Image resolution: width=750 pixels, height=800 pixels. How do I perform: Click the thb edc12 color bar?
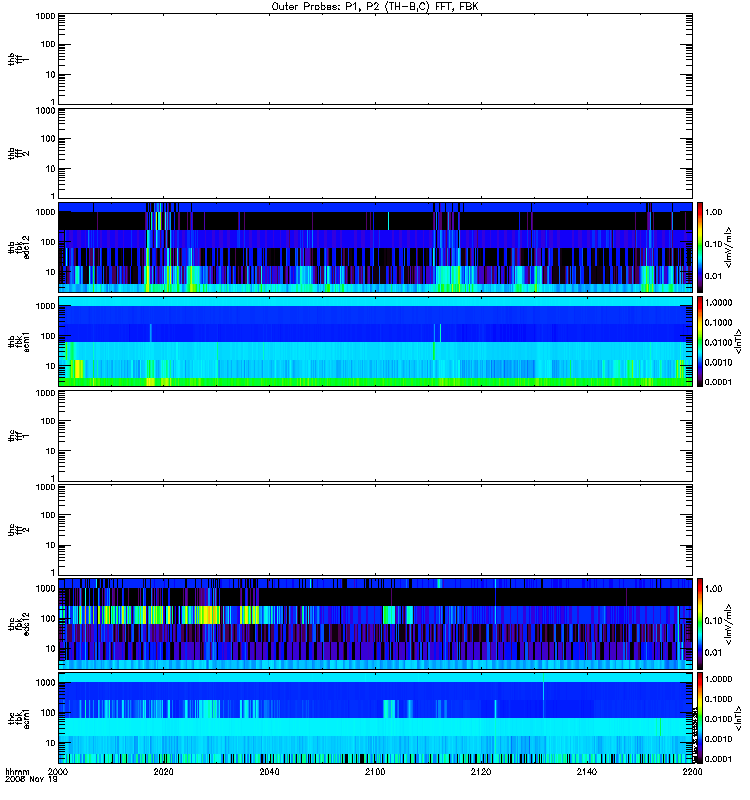click(x=700, y=247)
